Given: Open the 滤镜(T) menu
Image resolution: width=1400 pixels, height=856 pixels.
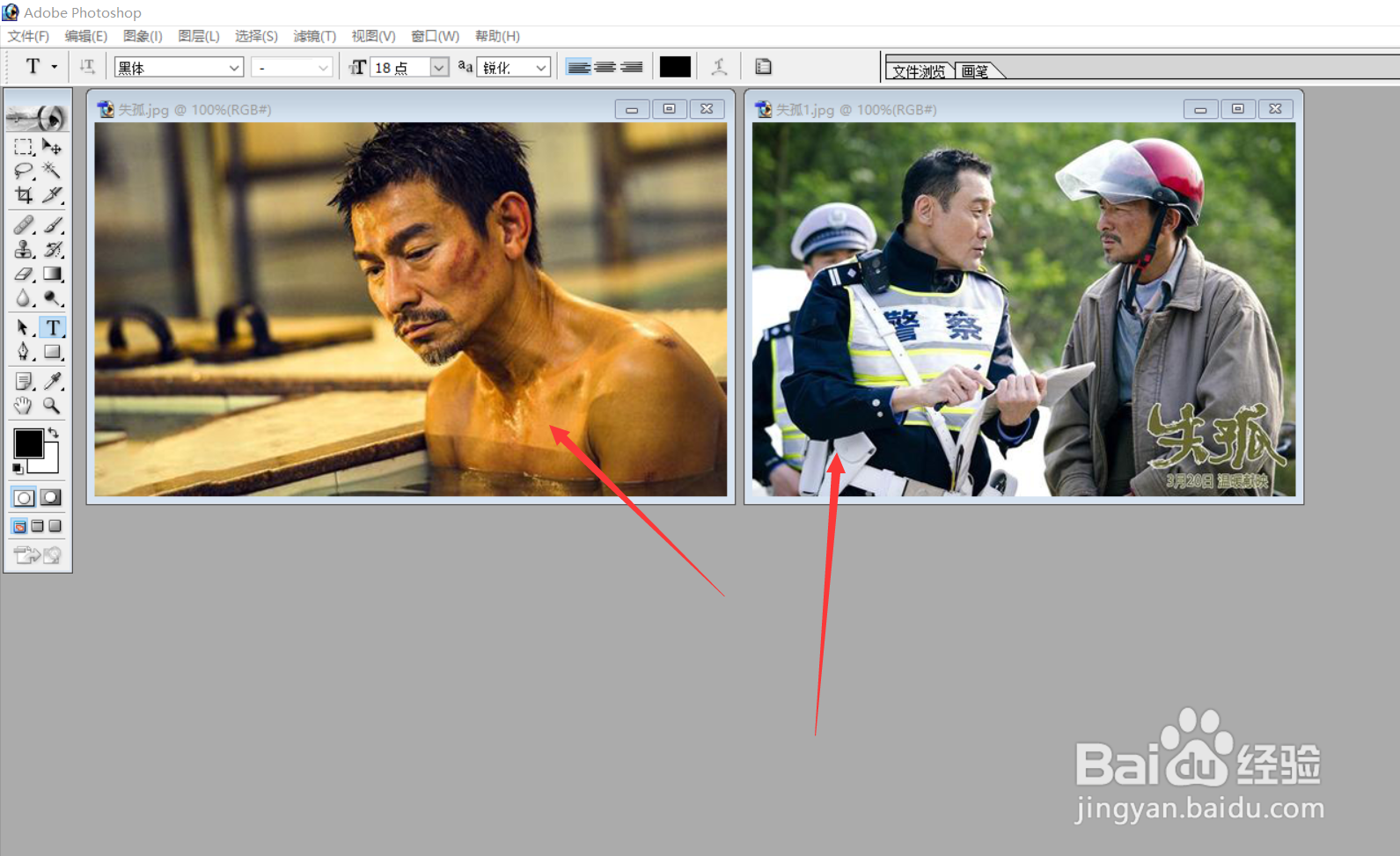Looking at the screenshot, I should pos(314,36).
